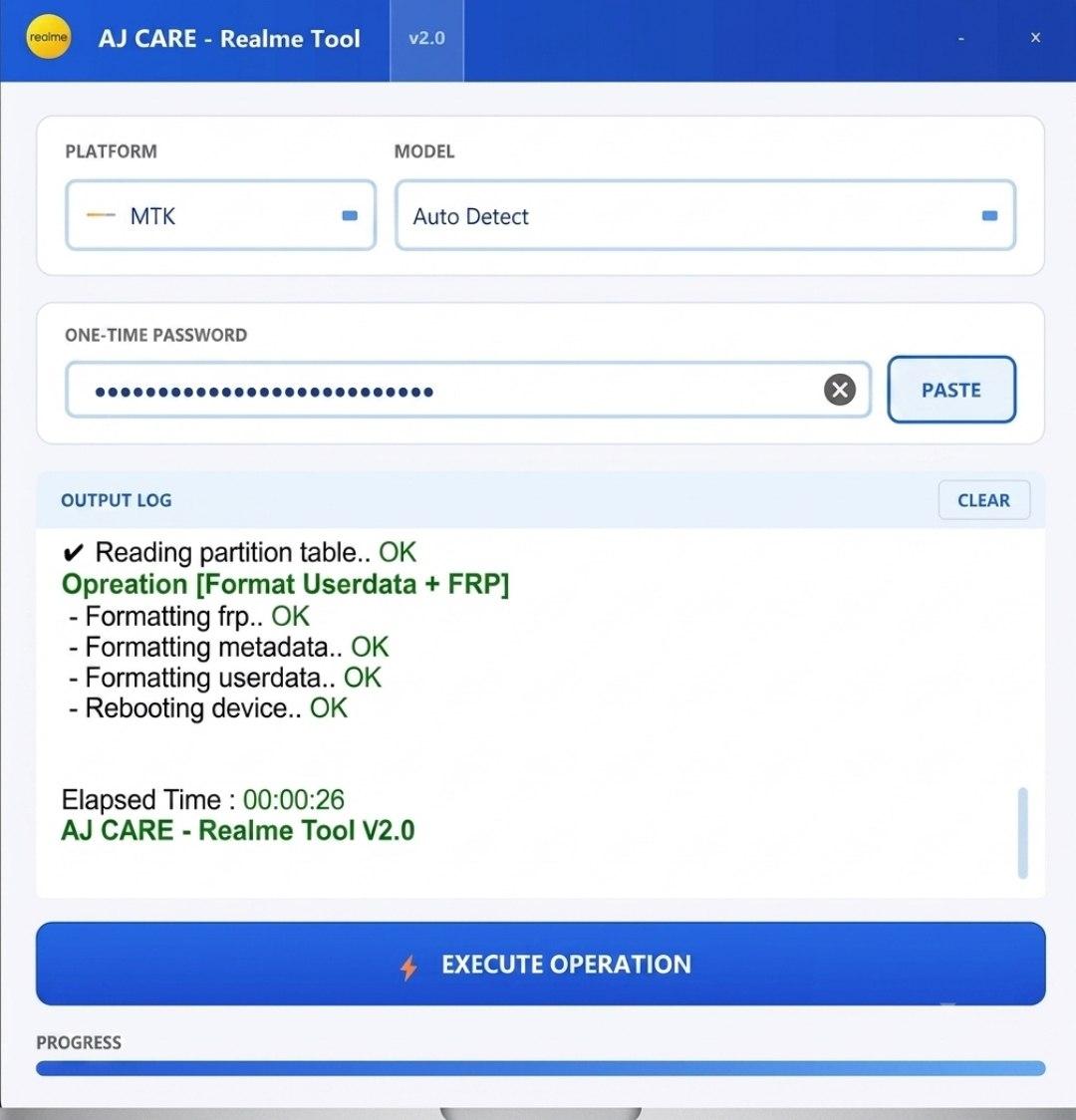The width and height of the screenshot is (1076, 1120).
Task: Clear password with the X icon
Action: [840, 390]
